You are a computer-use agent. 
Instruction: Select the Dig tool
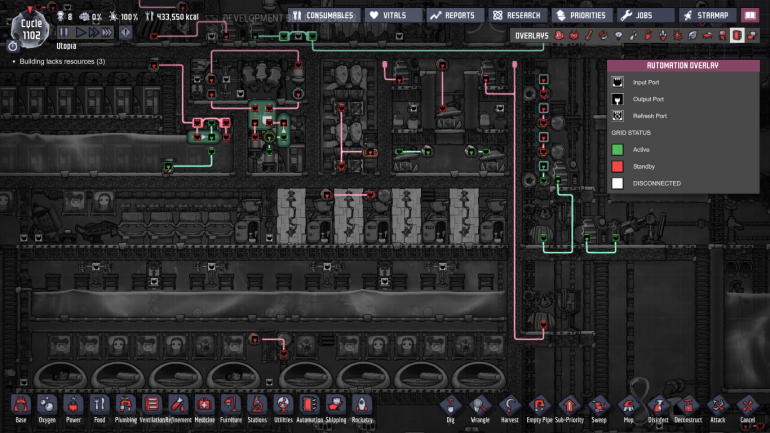click(450, 408)
